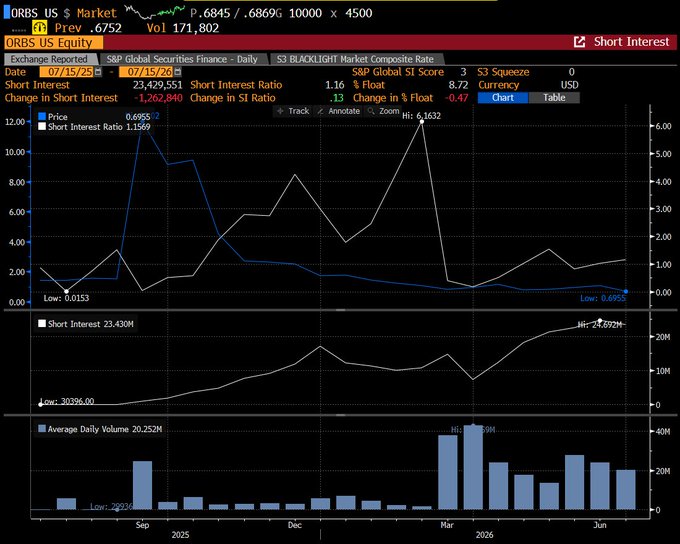Click the Hi: 6.1632 peak marker
This screenshot has height=544, width=680.
coord(422,121)
